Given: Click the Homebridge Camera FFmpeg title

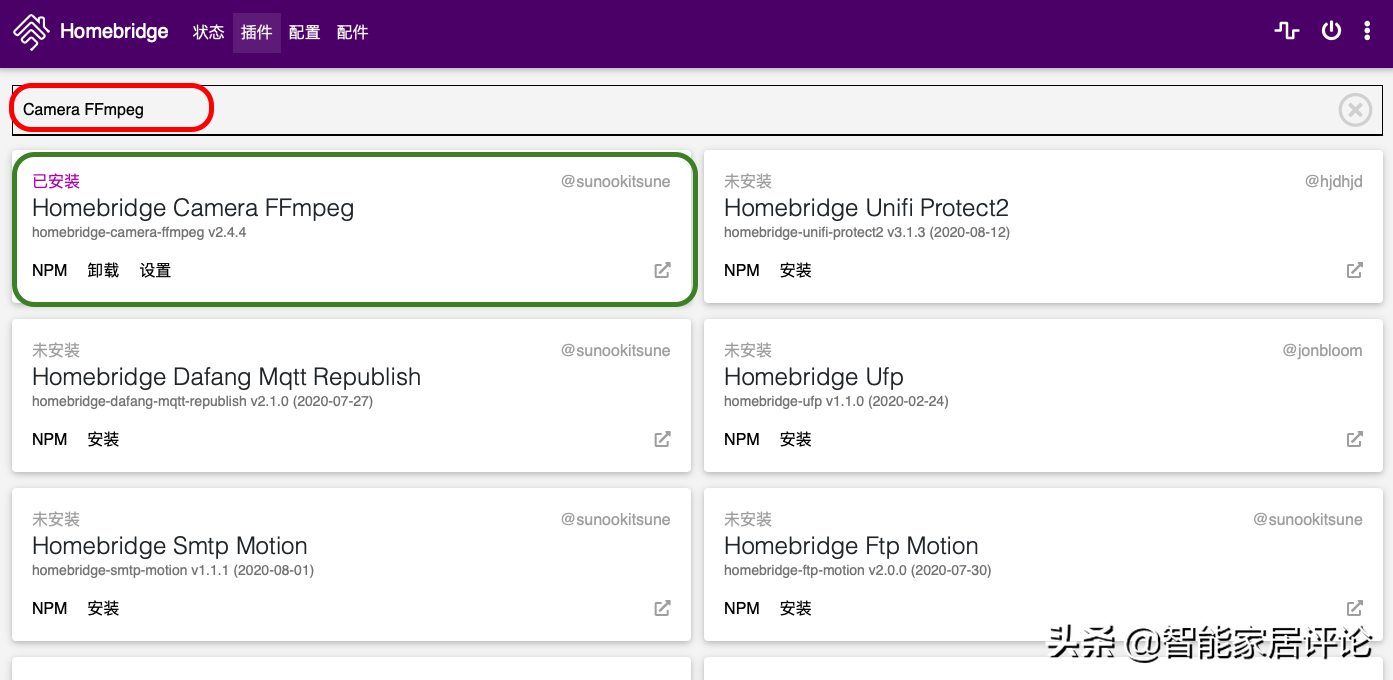Looking at the screenshot, I should (x=193, y=208).
